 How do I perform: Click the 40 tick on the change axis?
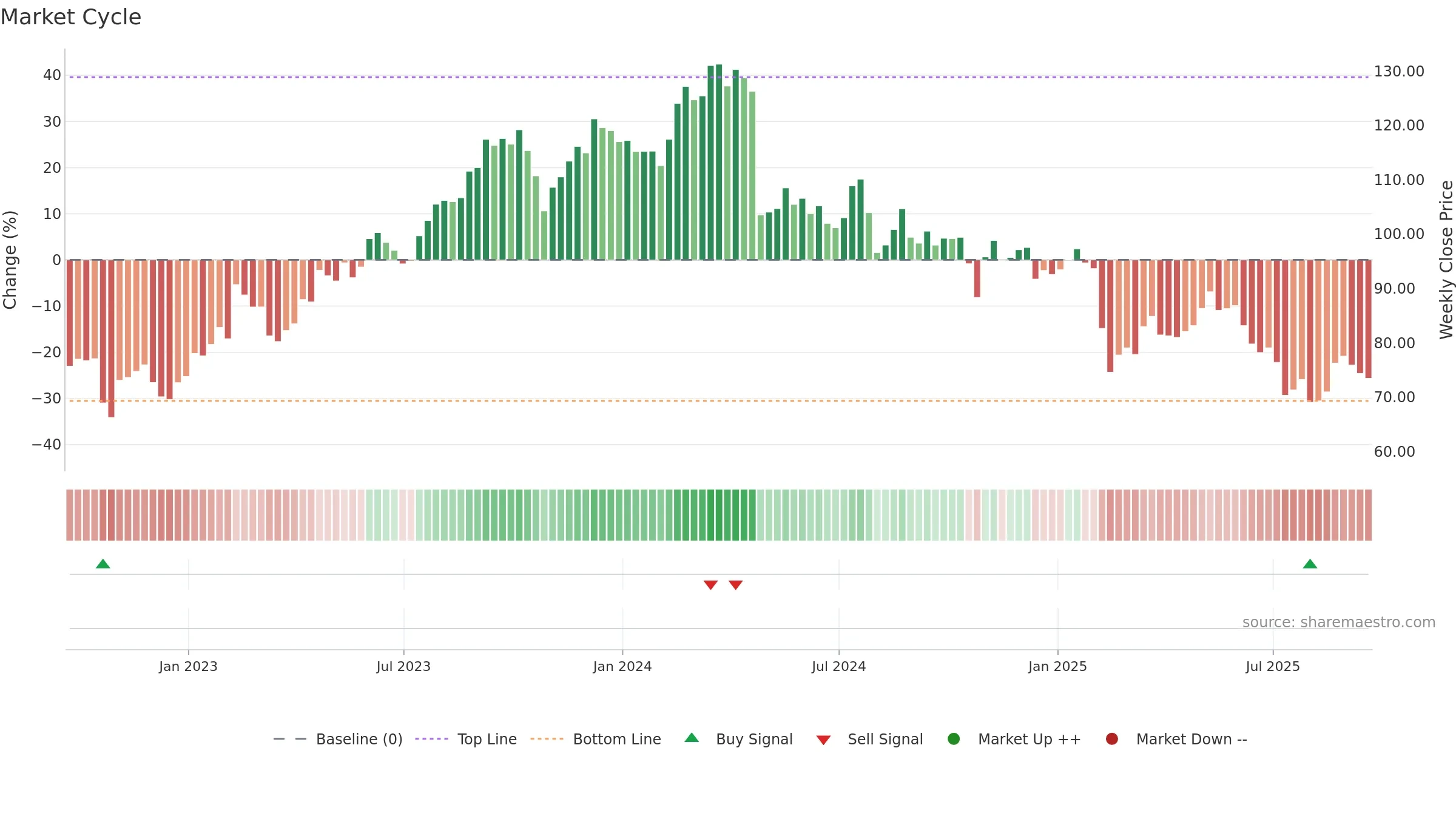click(52, 75)
